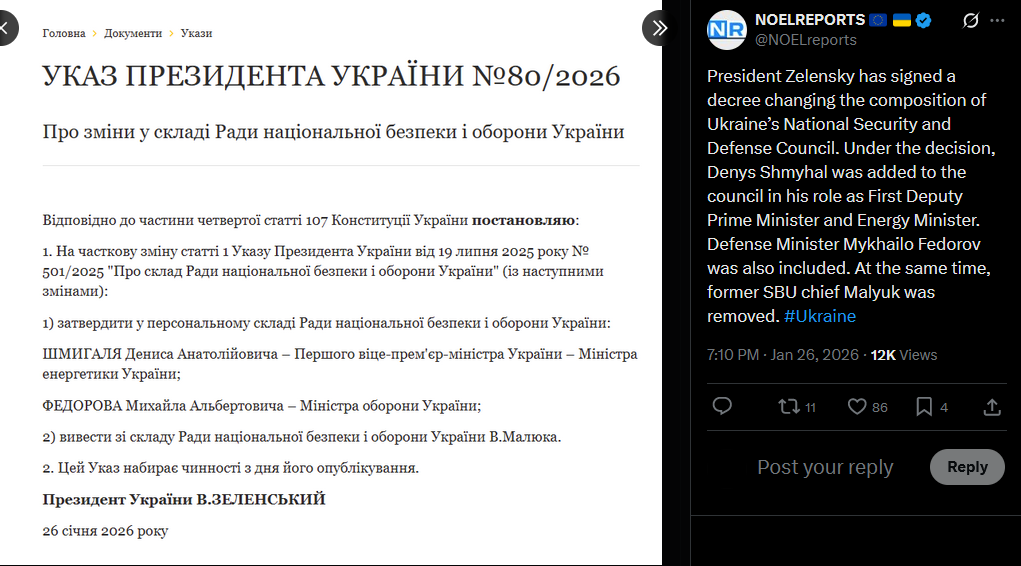Click the blue verified badge

tap(923, 21)
